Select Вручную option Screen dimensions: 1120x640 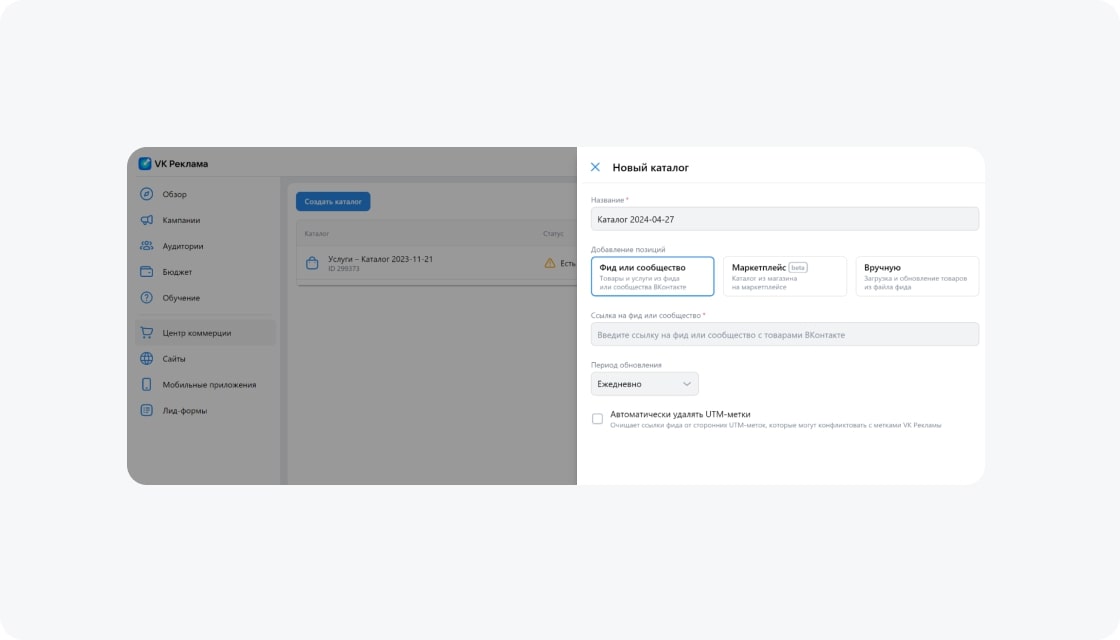coord(917,276)
